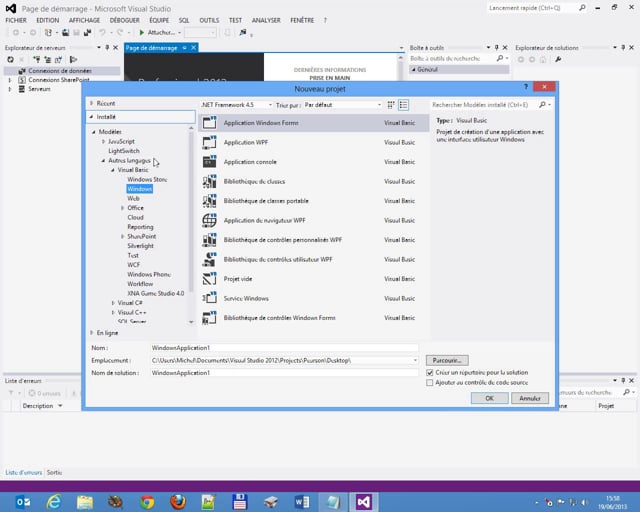Expand the SharePoint tree node
Image resolution: width=640 pixels, height=512 pixels.
[x=122, y=236]
